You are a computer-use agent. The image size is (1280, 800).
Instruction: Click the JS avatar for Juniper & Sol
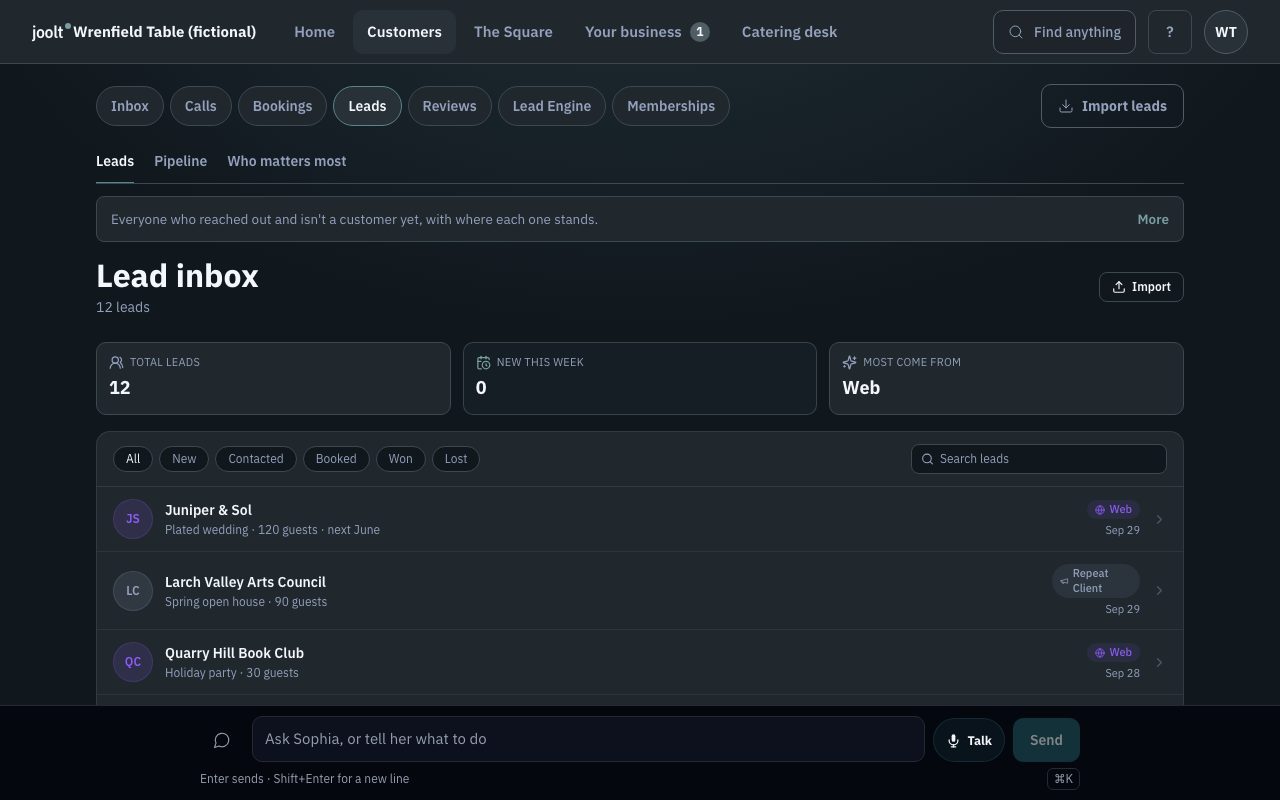click(x=133, y=519)
